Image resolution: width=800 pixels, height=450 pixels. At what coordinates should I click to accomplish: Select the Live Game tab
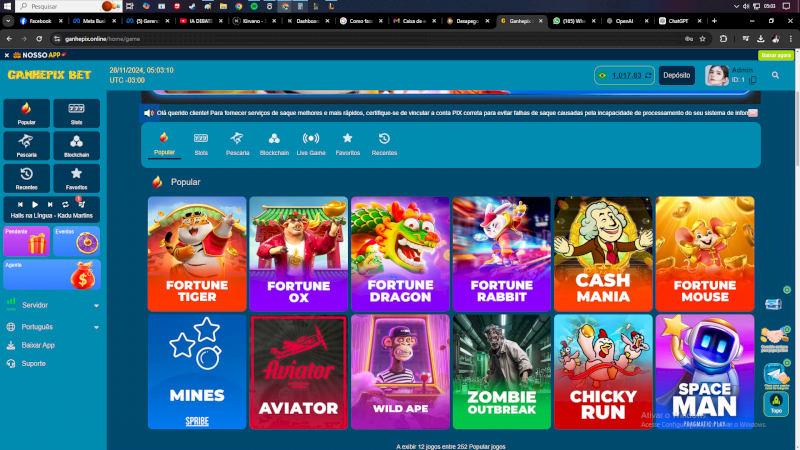coord(311,144)
